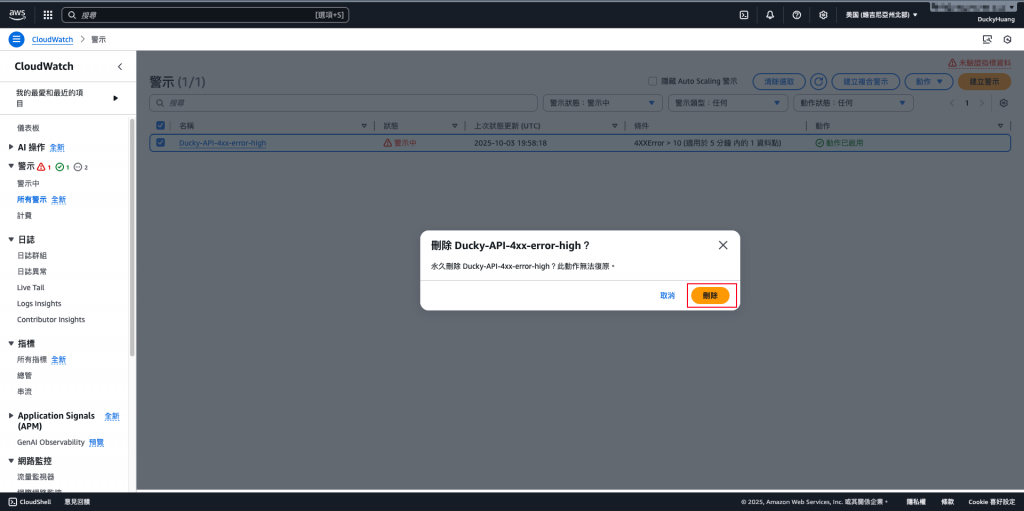The image size is (1024, 511).
Task: Toggle the select-all header checkbox
Action: click(x=161, y=125)
